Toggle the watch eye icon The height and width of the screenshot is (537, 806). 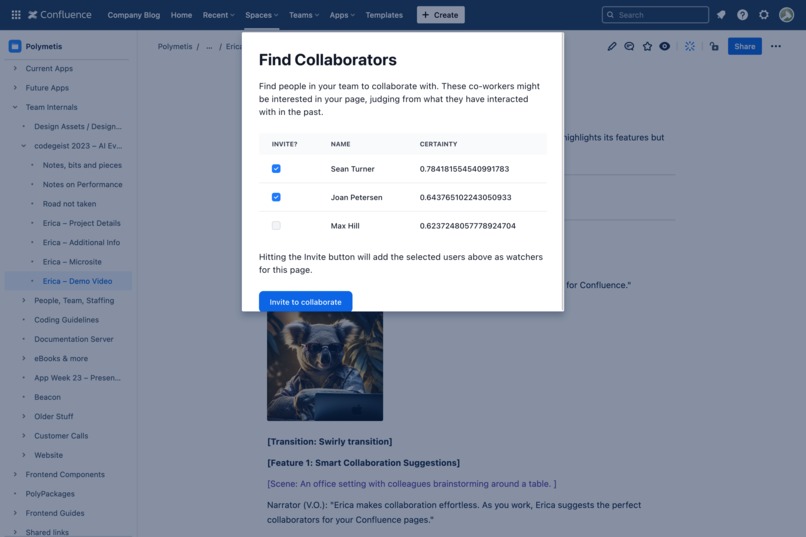pyautogui.click(x=665, y=46)
